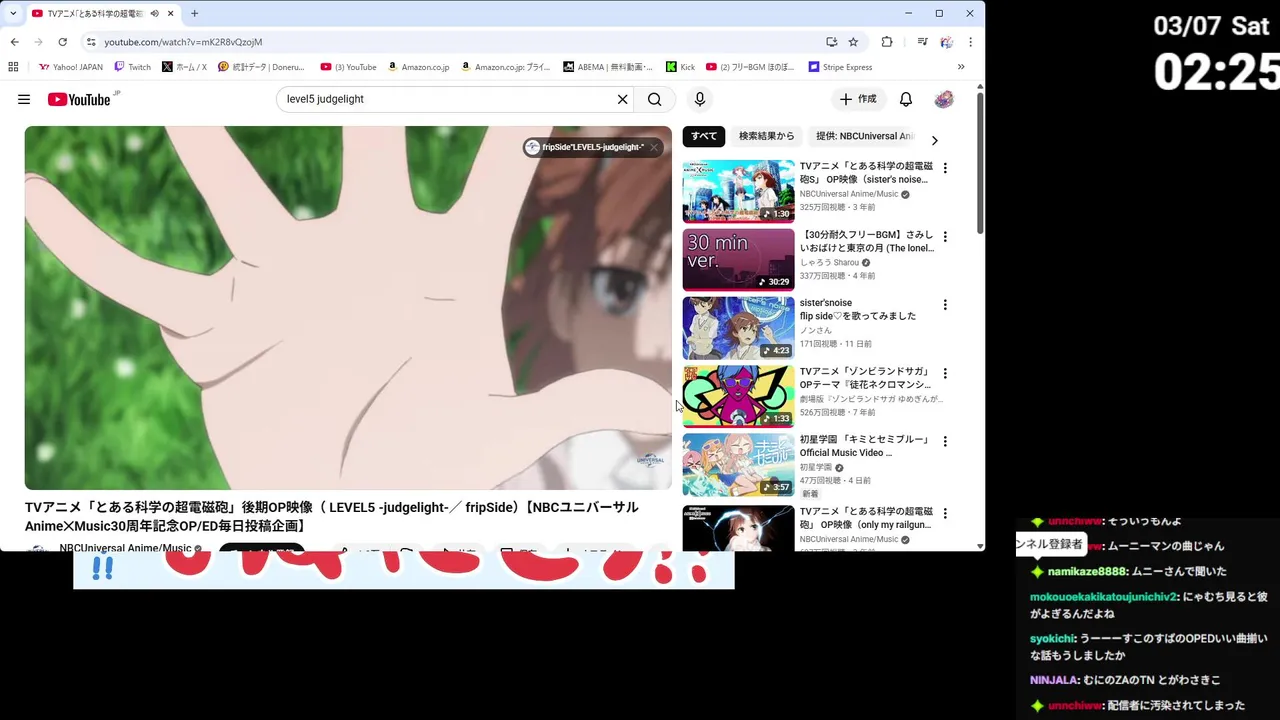Open site information icon in address bar

coord(91,42)
